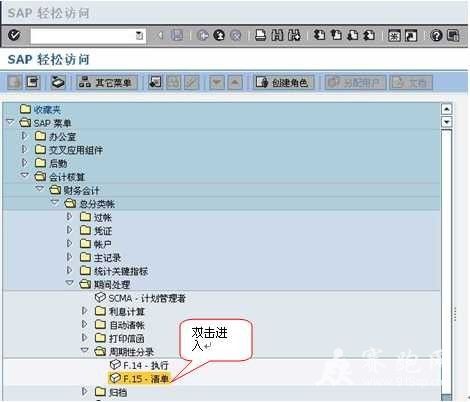Expand the 办公室 folder
470x402 pixels.
[x=24, y=136]
